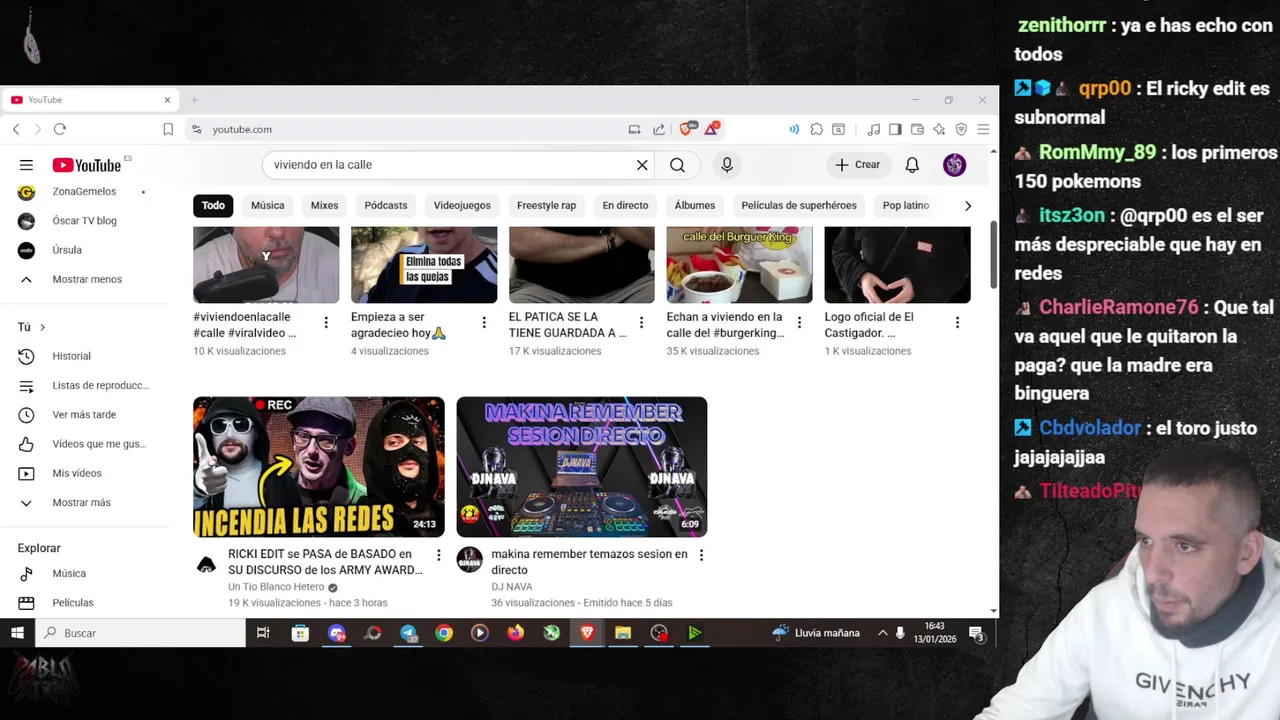The width and height of the screenshot is (1280, 720).
Task: Open options for Echan a viviendo short
Action: [799, 322]
